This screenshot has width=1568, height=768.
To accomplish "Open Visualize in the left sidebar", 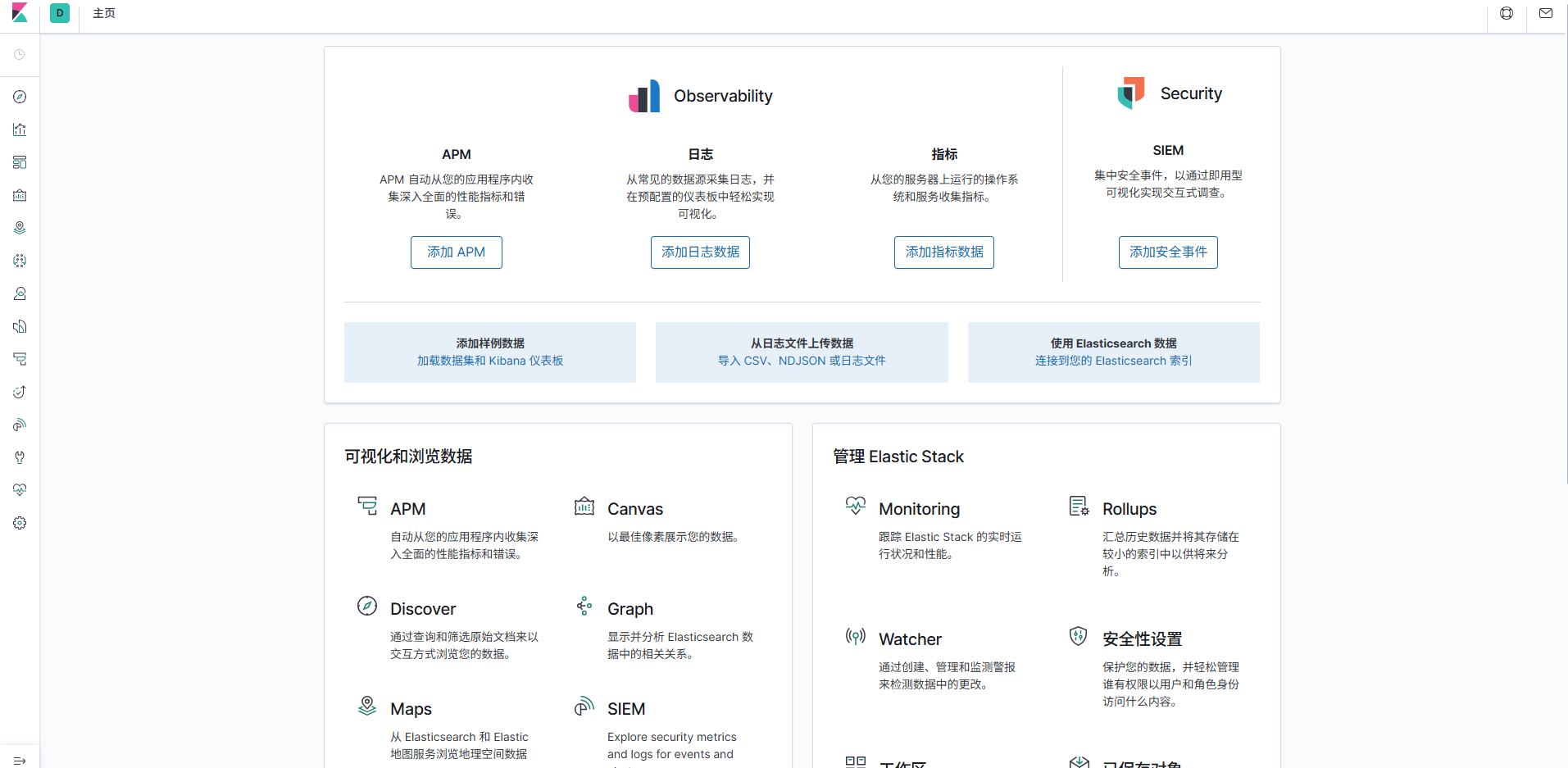I will 20,130.
